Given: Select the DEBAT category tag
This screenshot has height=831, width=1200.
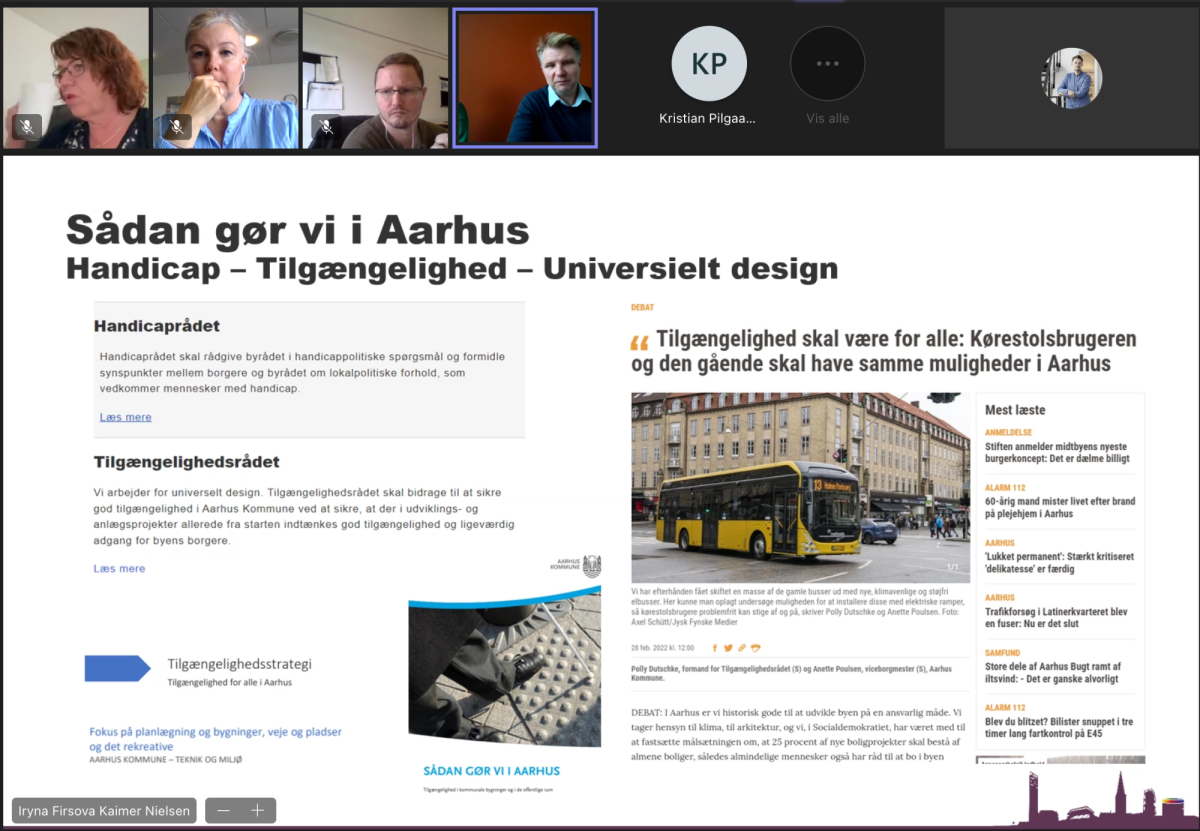Looking at the screenshot, I should click(x=641, y=307).
